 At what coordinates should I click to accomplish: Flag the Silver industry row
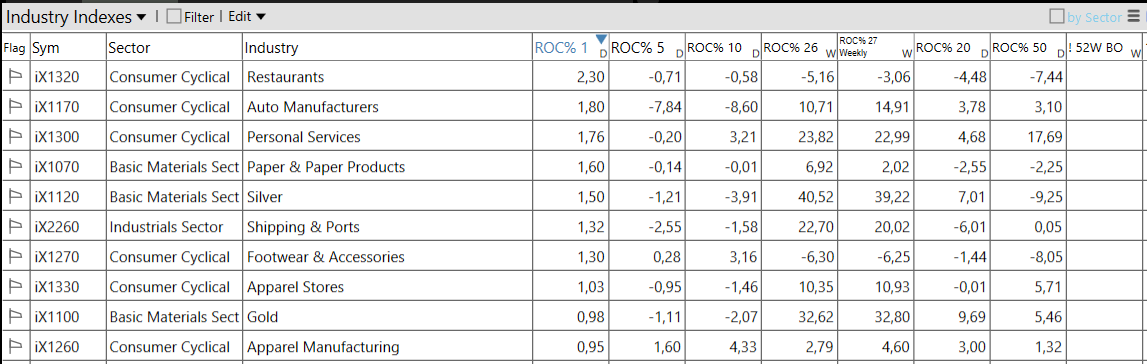pyautogui.click(x=15, y=197)
